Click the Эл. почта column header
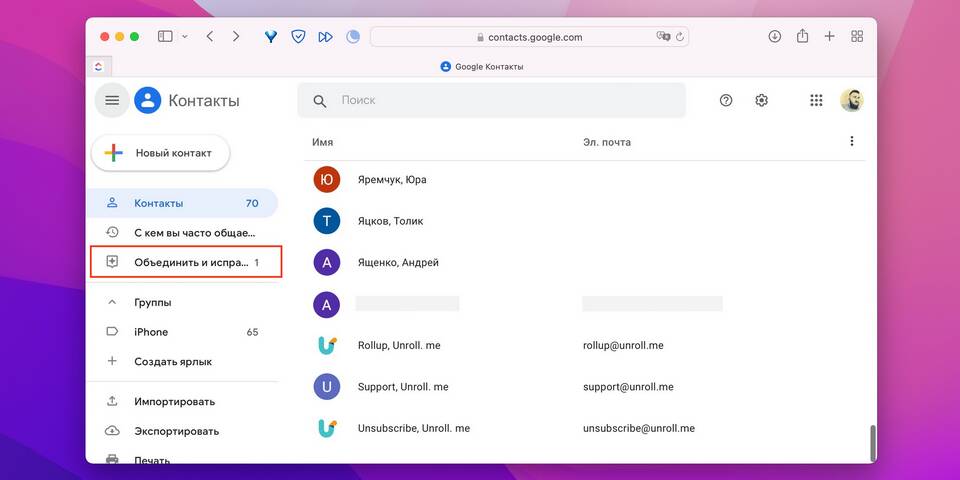960x480 pixels. pyautogui.click(x=607, y=142)
